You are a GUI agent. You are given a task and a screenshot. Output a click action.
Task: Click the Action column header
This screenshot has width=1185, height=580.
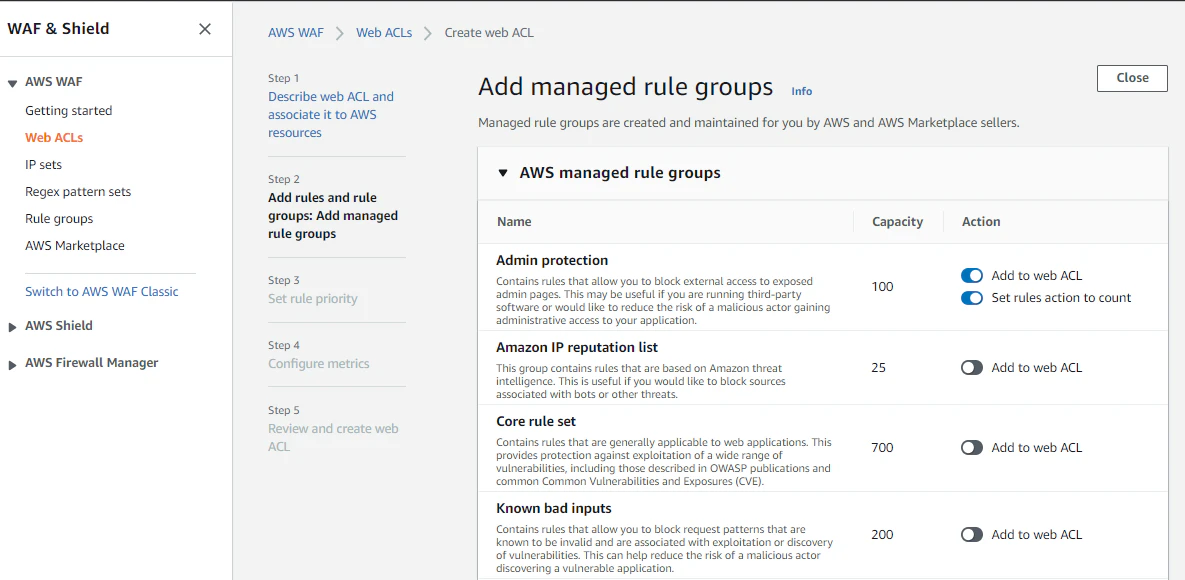981,222
